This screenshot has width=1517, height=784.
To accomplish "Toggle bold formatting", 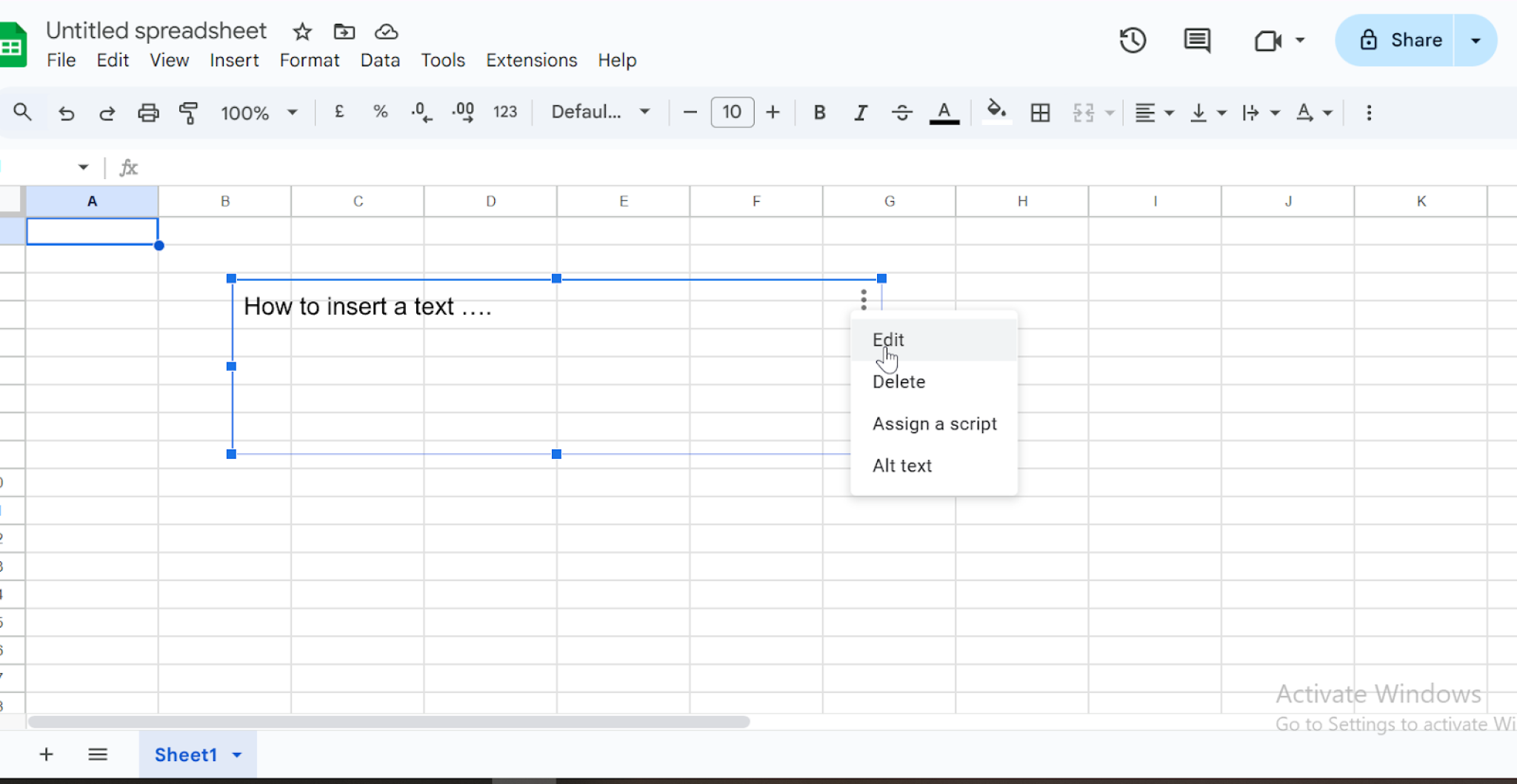I will click(819, 113).
